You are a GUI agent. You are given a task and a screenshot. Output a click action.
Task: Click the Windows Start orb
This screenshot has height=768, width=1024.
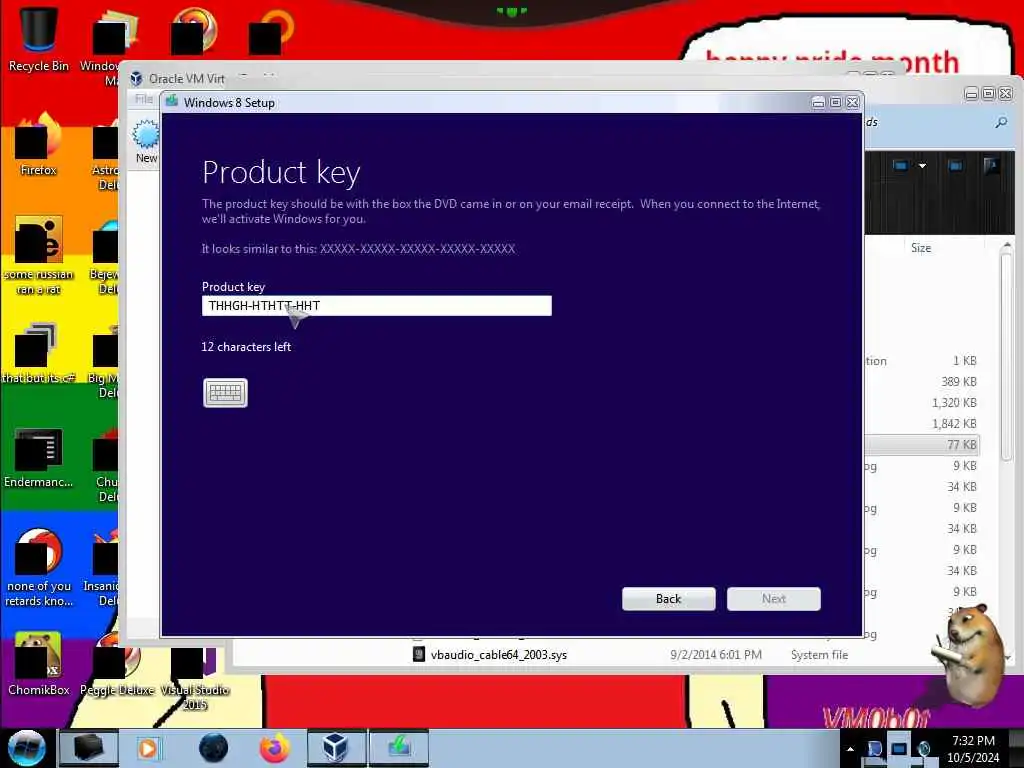click(x=26, y=748)
